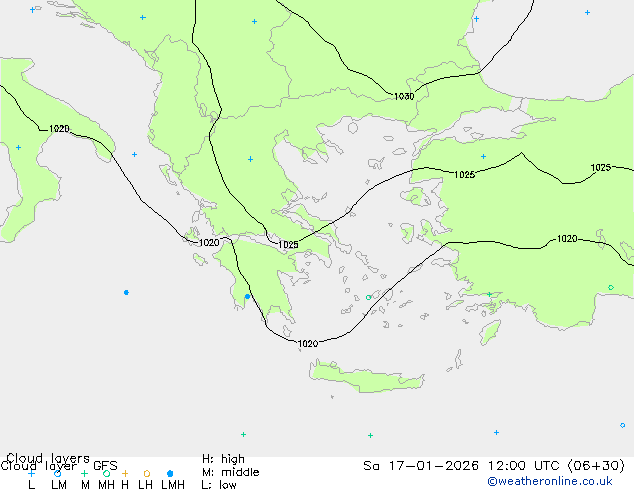Select the blue plus marker in the Adriatic near Albania
This screenshot has width=634, height=490.
coord(134,154)
